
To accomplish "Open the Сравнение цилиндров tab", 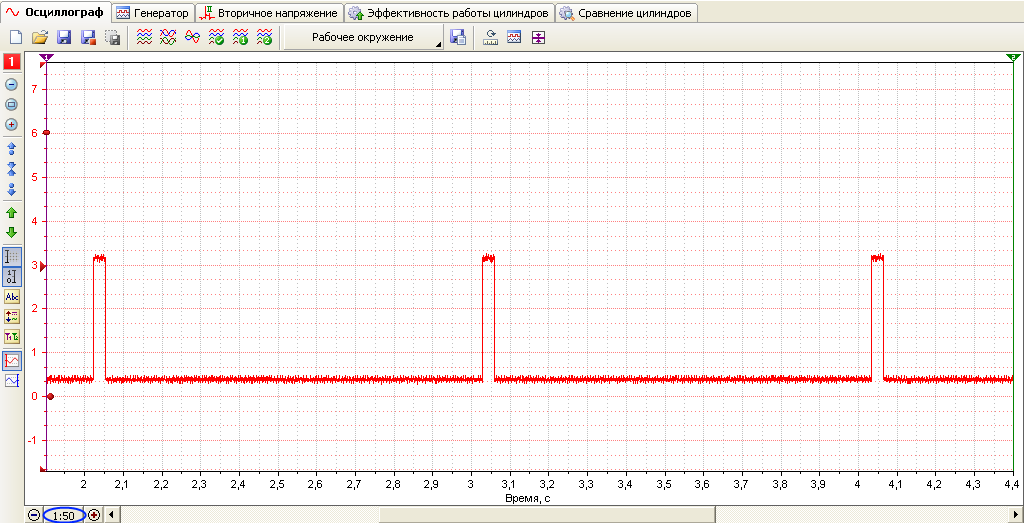I will coord(626,13).
